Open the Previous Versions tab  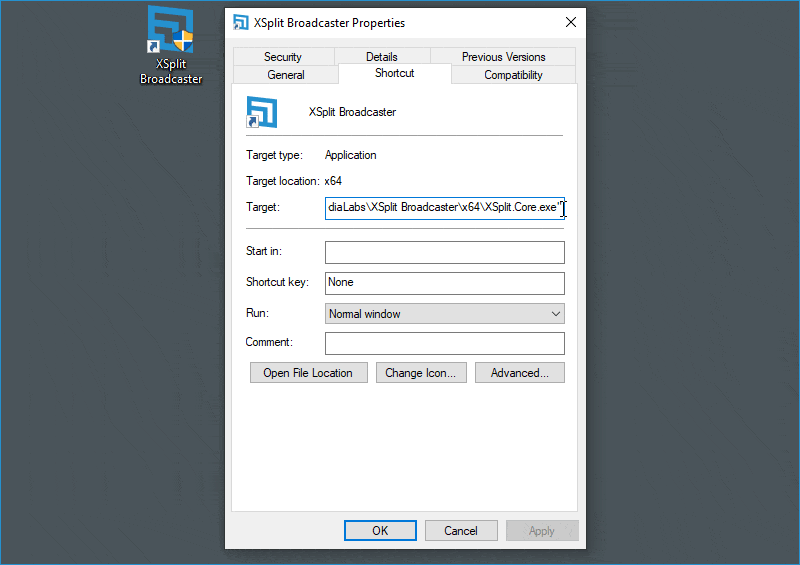click(503, 57)
